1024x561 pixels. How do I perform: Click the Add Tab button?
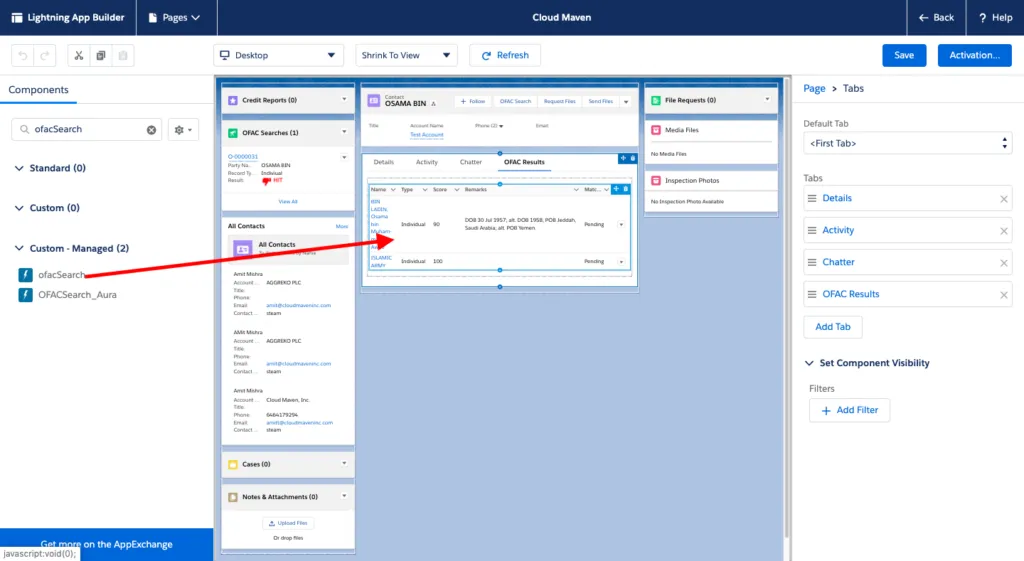click(x=833, y=327)
